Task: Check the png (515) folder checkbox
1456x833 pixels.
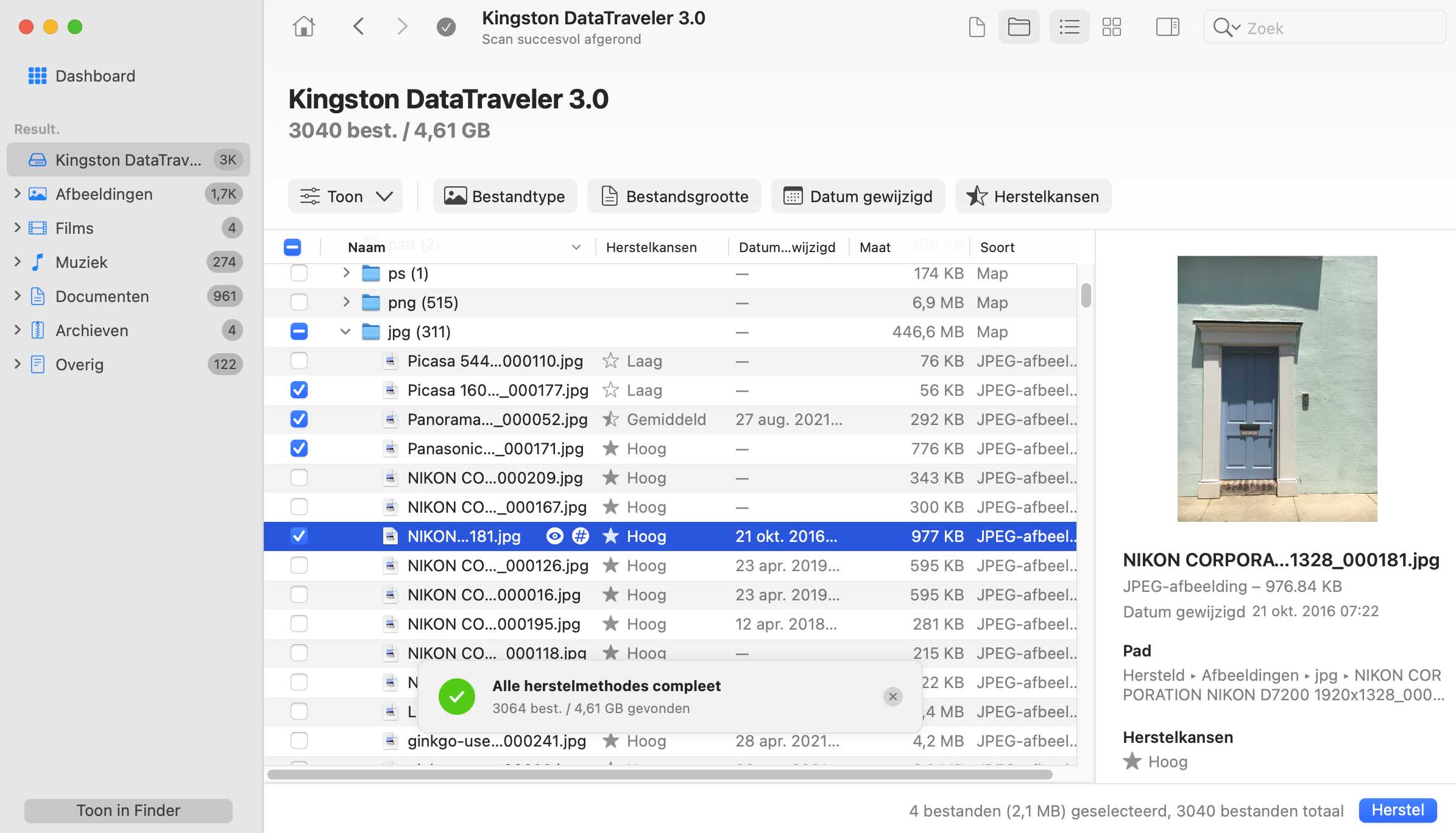Action: pos(299,303)
